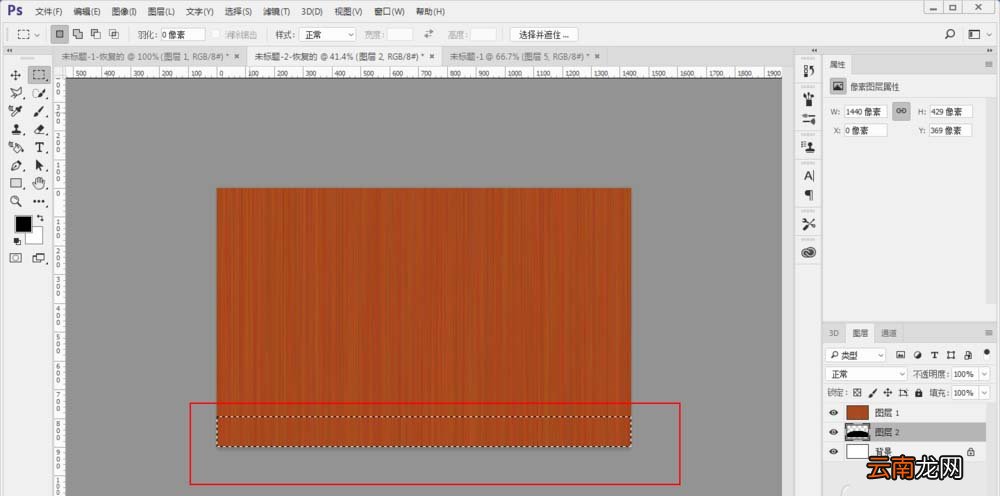Choose Subtract from Selection mode
The width and height of the screenshot is (1000, 496).
[x=96, y=34]
